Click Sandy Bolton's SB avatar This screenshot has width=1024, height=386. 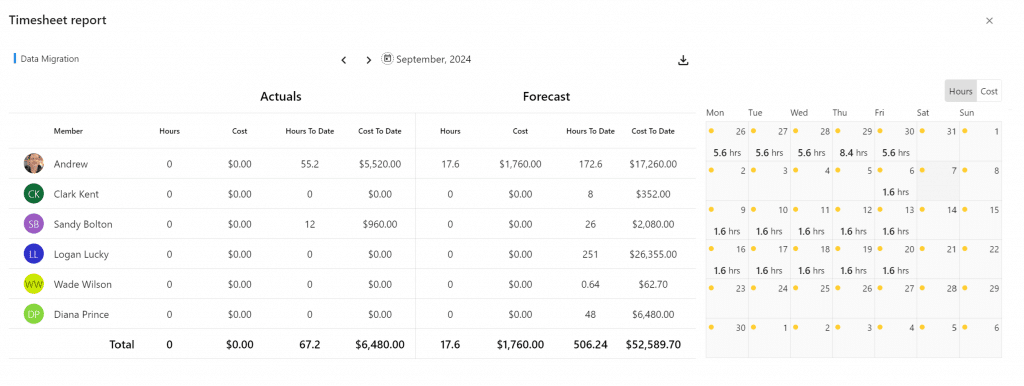click(x=33, y=224)
